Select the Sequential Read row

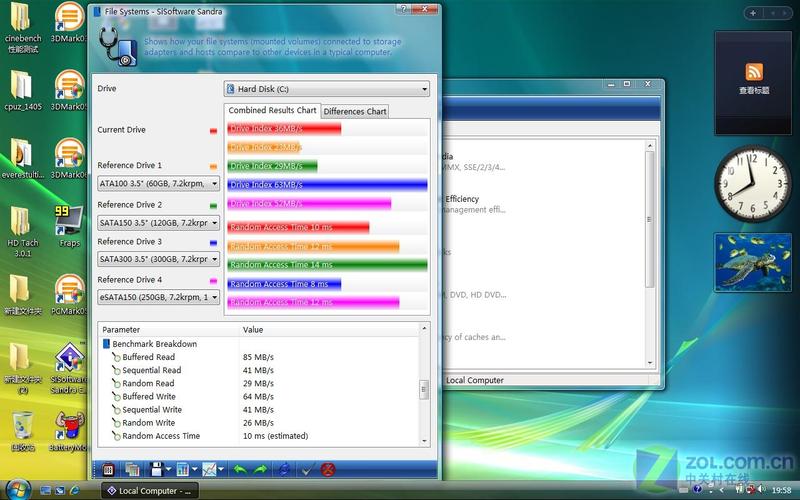pyautogui.click(x=260, y=370)
